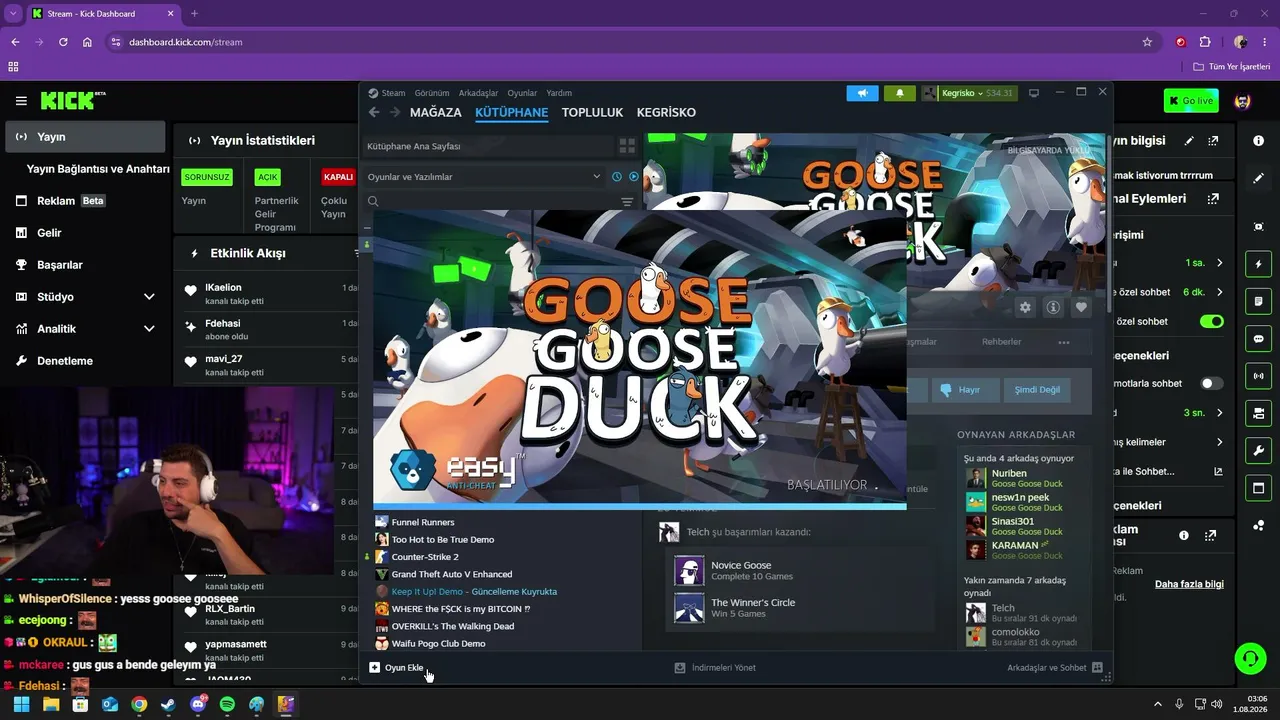Open Kick user avatar menu
This screenshot has width=1280, height=720.
pyautogui.click(x=1243, y=101)
